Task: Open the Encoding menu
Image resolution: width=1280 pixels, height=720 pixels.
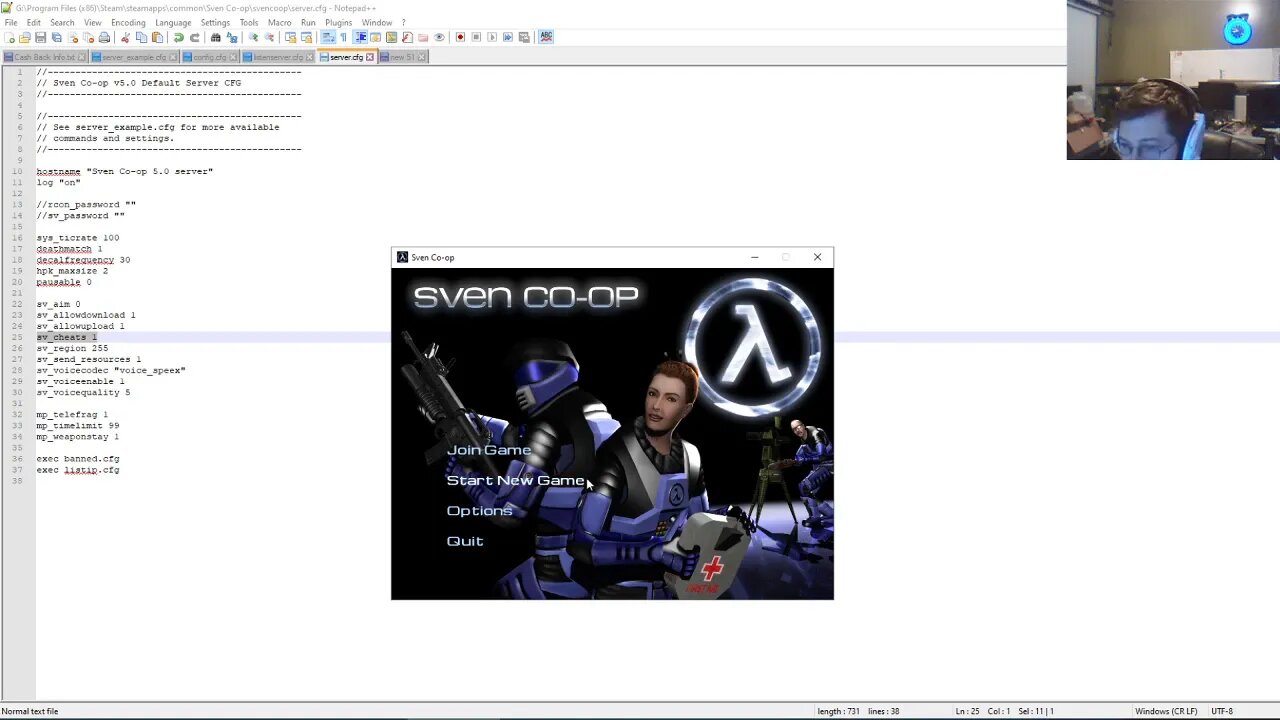Action: pos(128,22)
